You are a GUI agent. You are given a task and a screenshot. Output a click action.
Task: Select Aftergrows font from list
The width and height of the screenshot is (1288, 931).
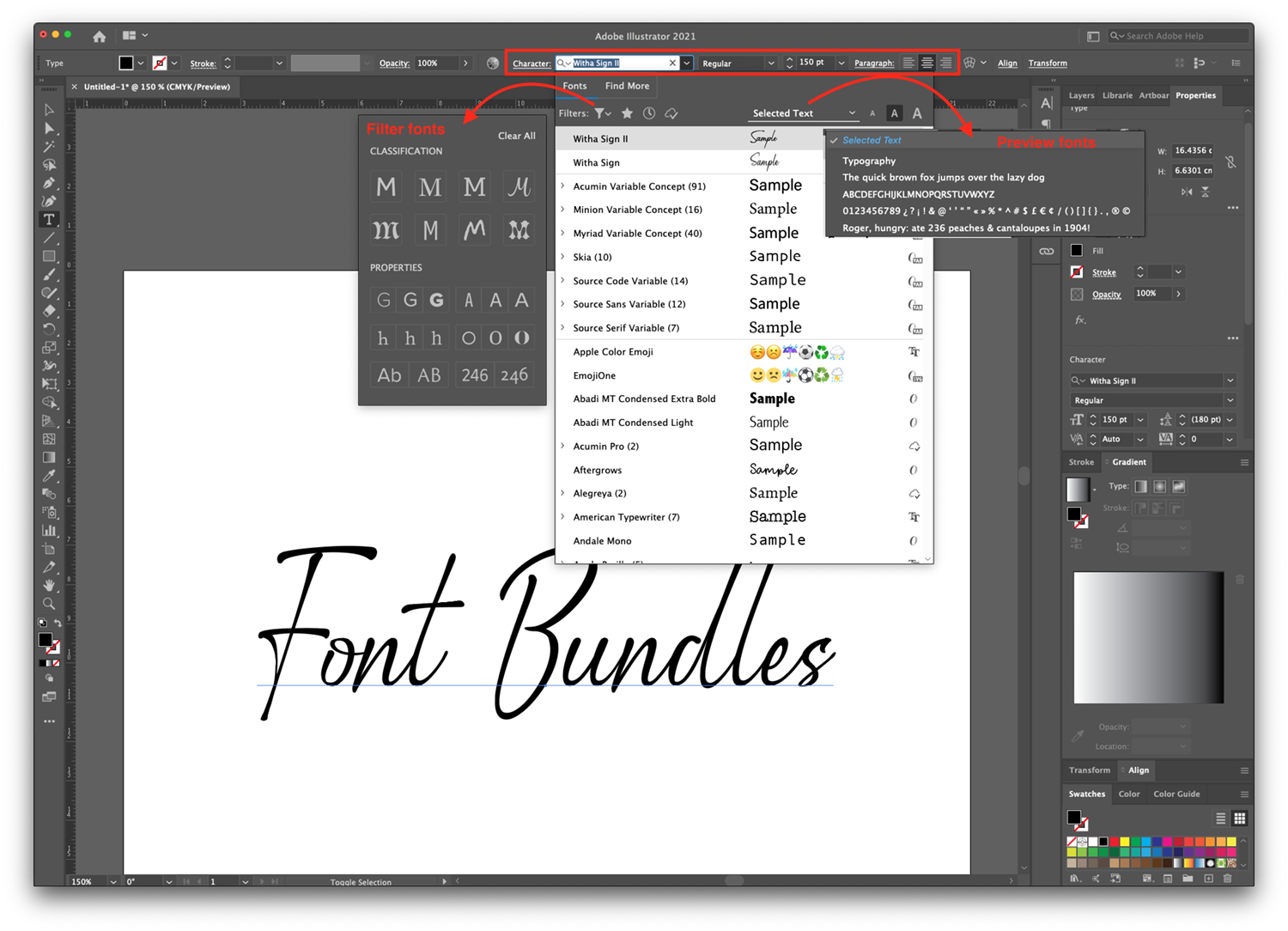pyautogui.click(x=744, y=470)
